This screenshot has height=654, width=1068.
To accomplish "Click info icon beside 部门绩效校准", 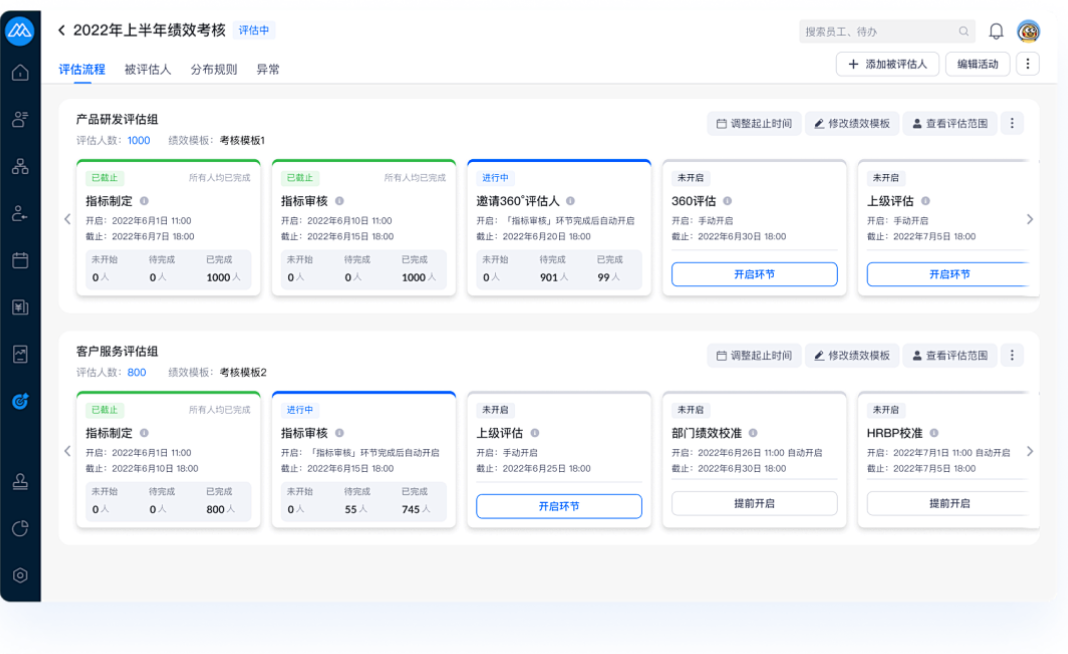I will 753,433.
